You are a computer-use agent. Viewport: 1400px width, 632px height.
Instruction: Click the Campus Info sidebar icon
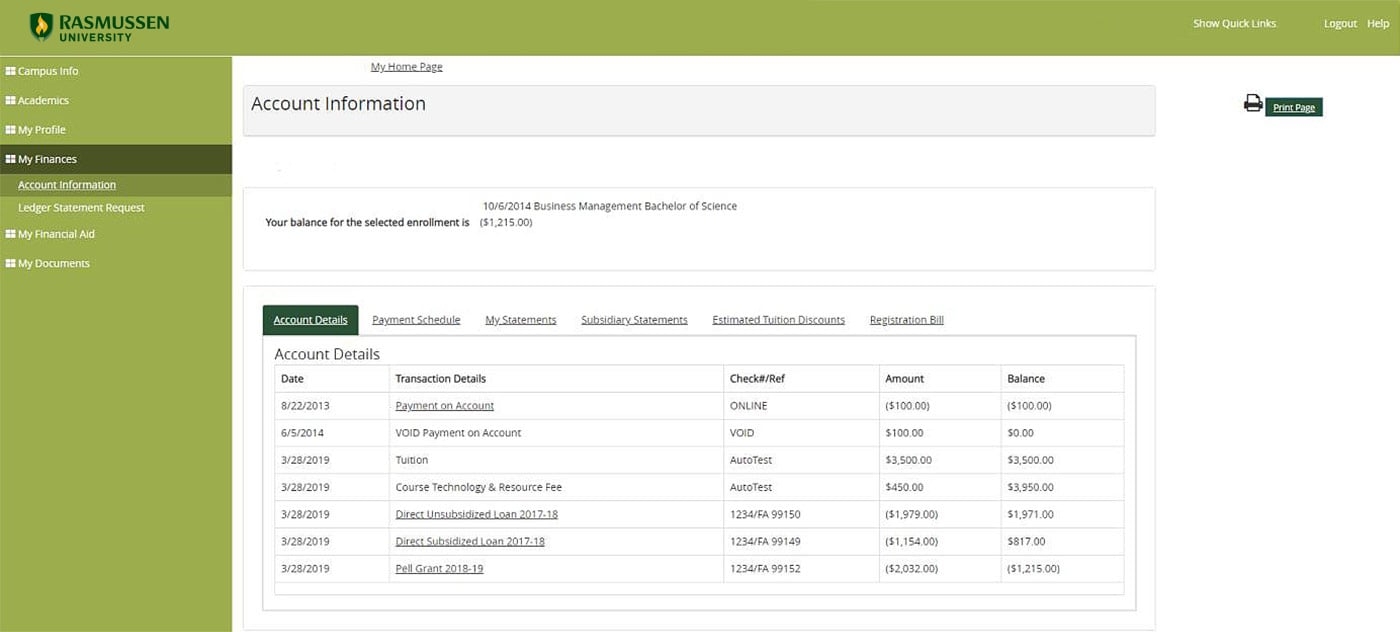13,70
